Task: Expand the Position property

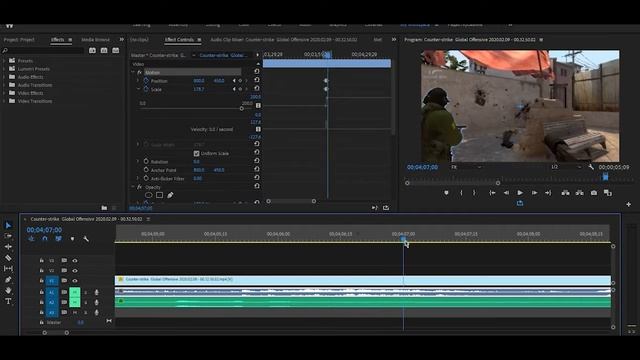Action: [x=138, y=81]
